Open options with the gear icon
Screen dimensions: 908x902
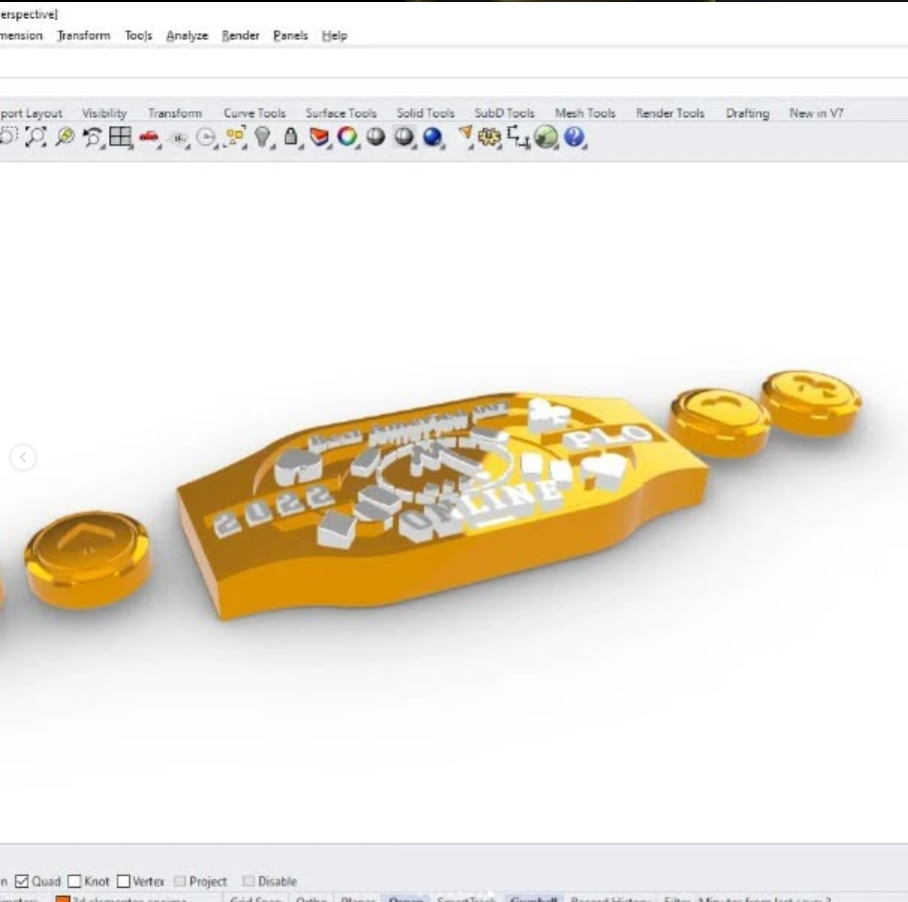point(490,138)
